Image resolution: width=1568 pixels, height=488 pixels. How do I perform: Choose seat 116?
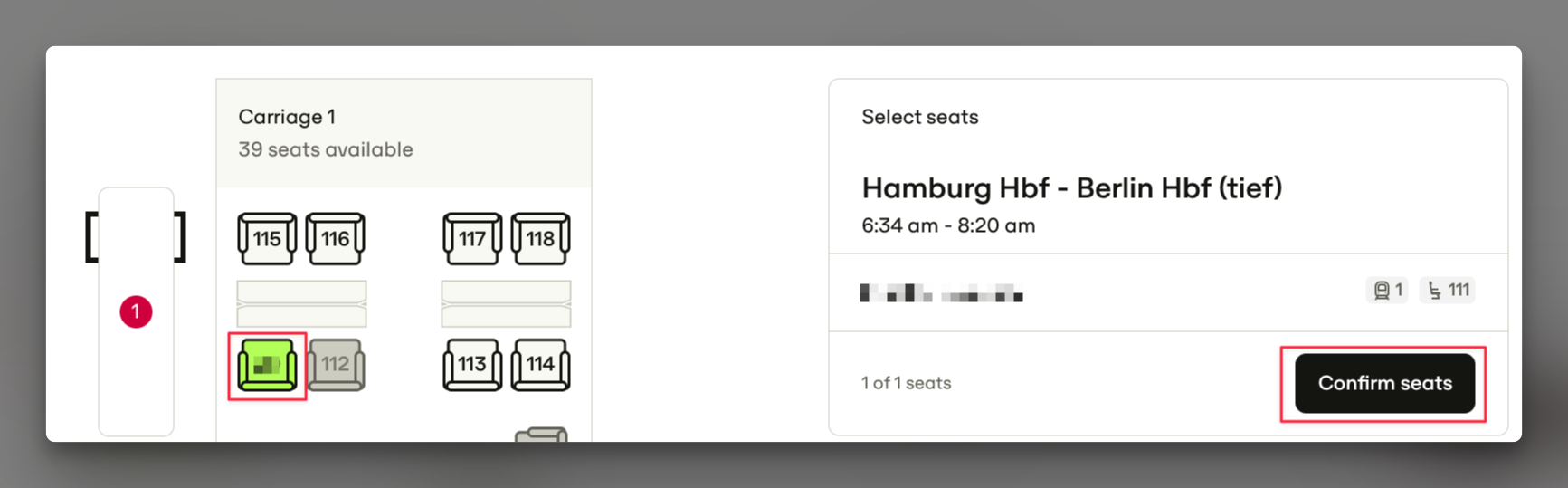pyautogui.click(x=336, y=239)
